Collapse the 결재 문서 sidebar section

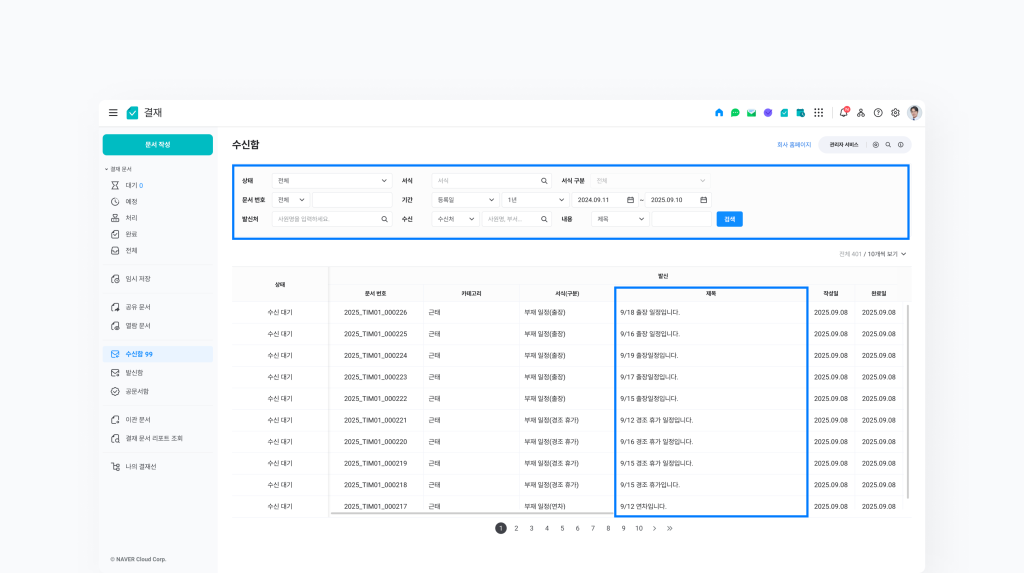[106, 169]
